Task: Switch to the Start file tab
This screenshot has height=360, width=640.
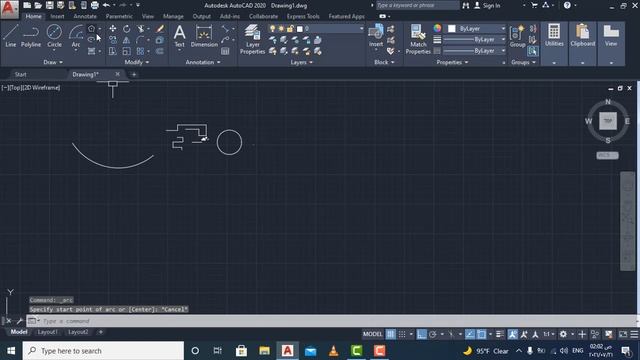Action: 20,74
